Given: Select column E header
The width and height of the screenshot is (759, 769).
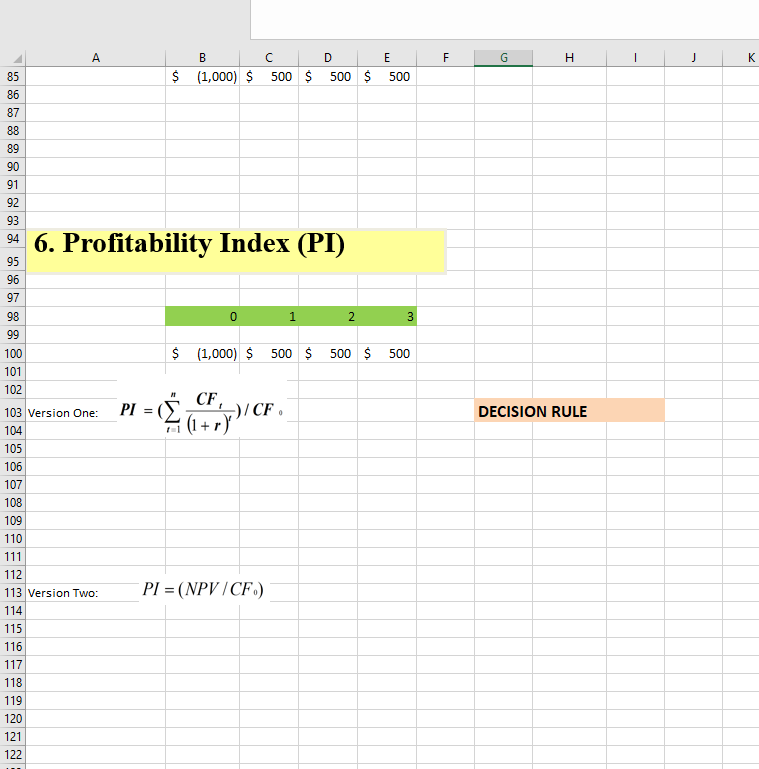Looking at the screenshot, I should pyautogui.click(x=387, y=58).
